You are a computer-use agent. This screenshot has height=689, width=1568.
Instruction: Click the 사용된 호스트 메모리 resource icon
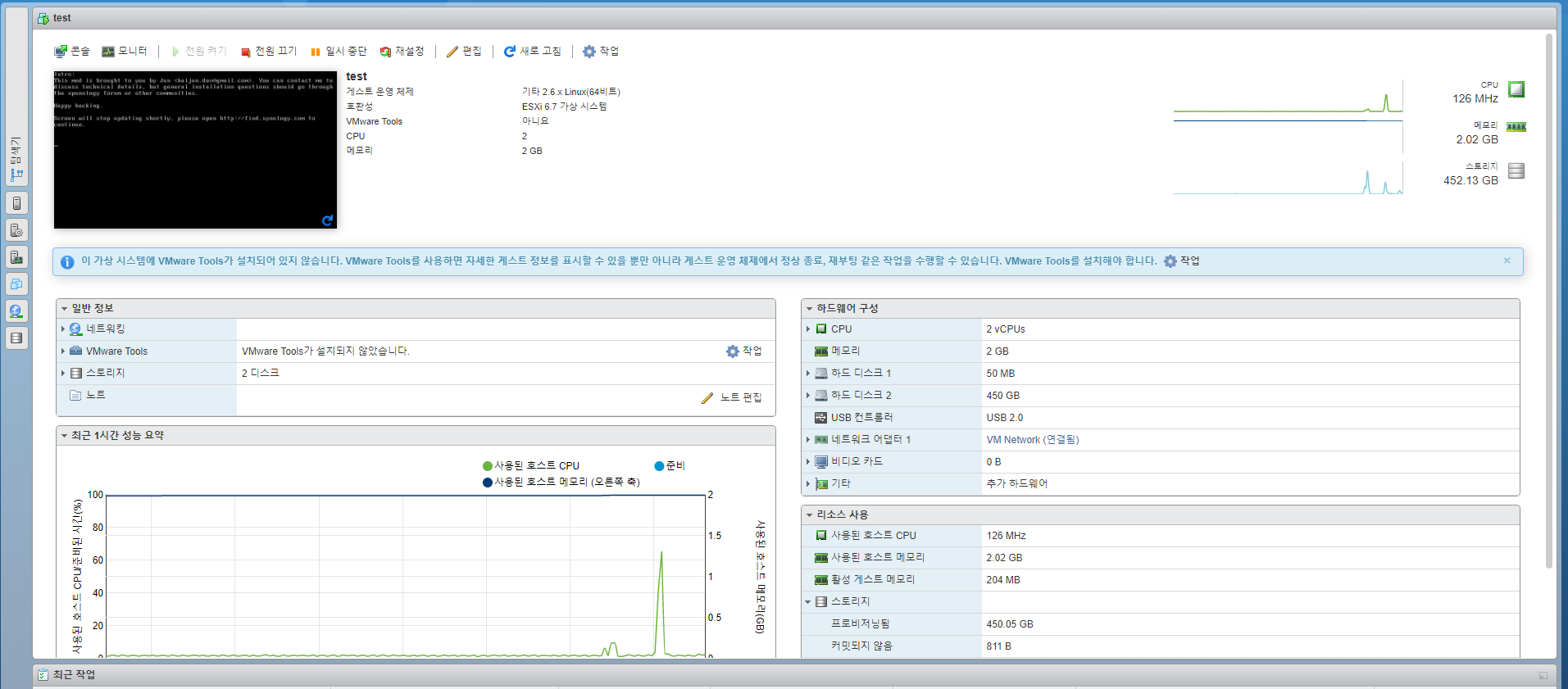821,558
